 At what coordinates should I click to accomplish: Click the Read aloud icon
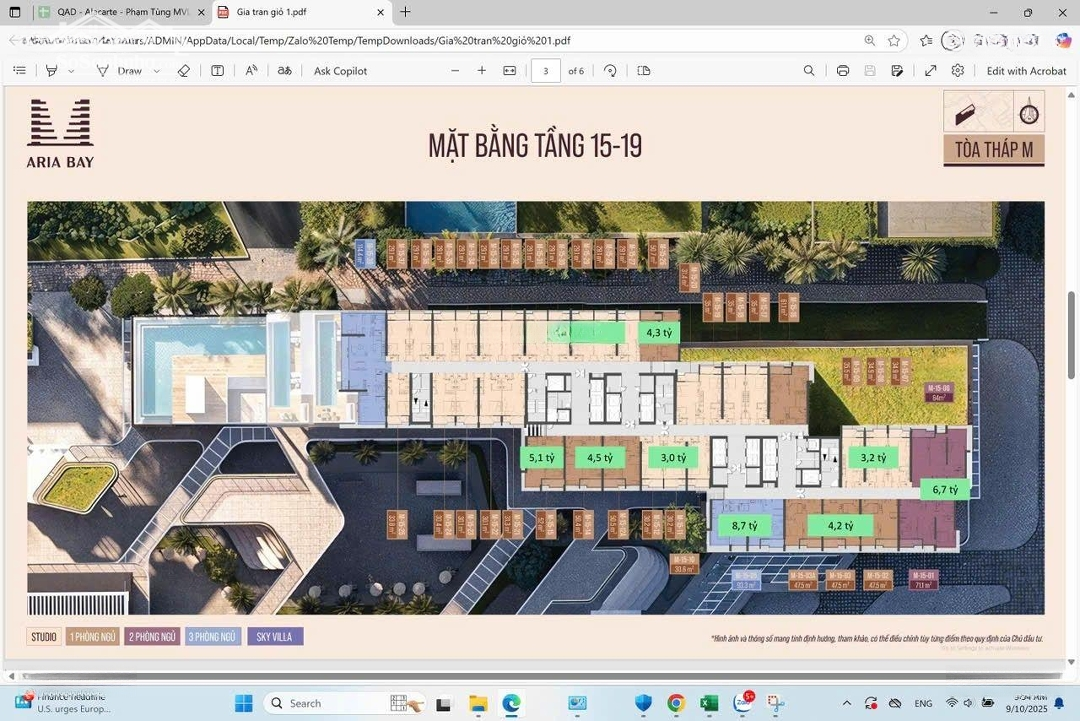[x=251, y=71]
